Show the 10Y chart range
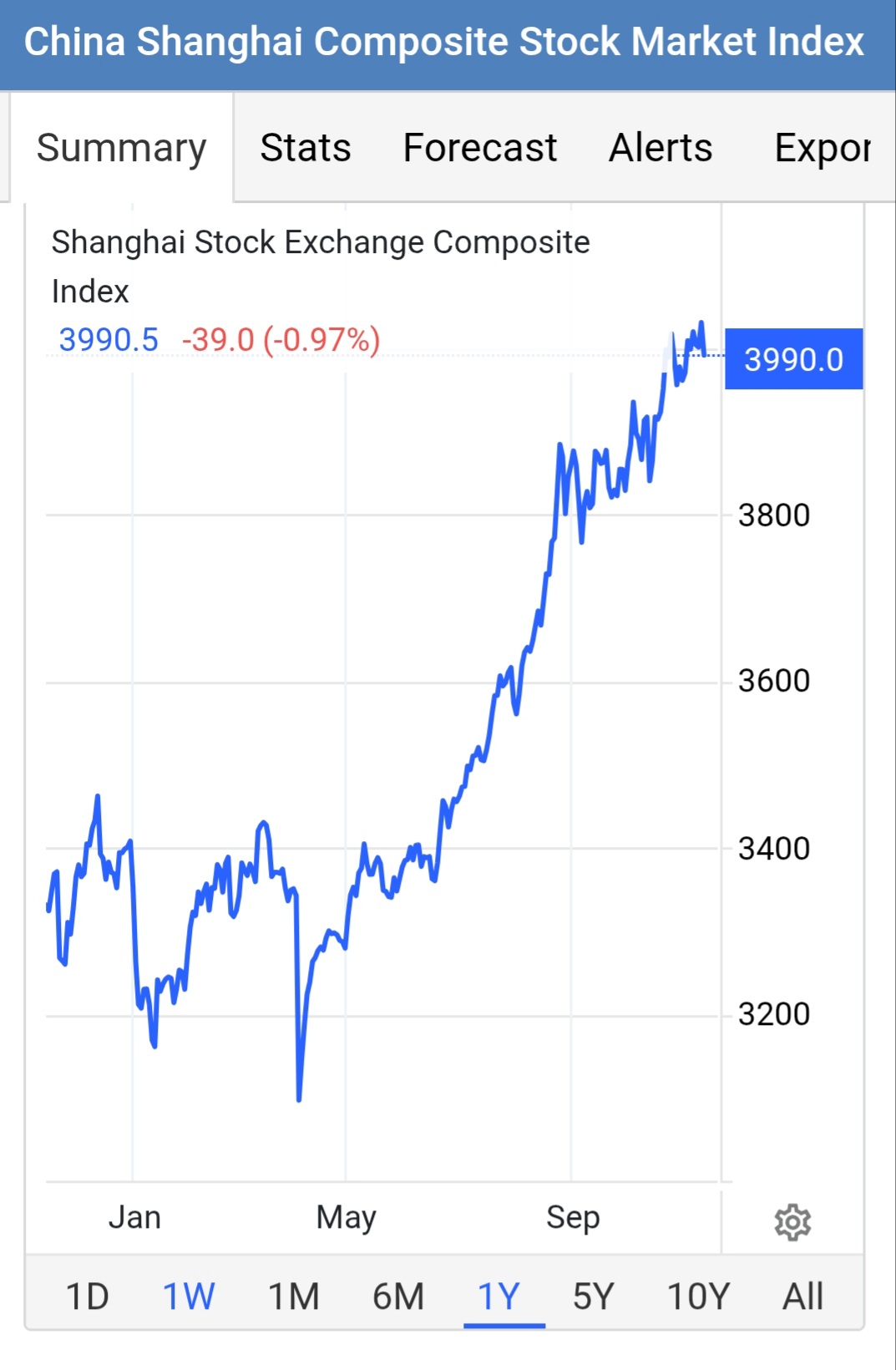Image resolution: width=896 pixels, height=1370 pixels. pyautogui.click(x=698, y=1296)
